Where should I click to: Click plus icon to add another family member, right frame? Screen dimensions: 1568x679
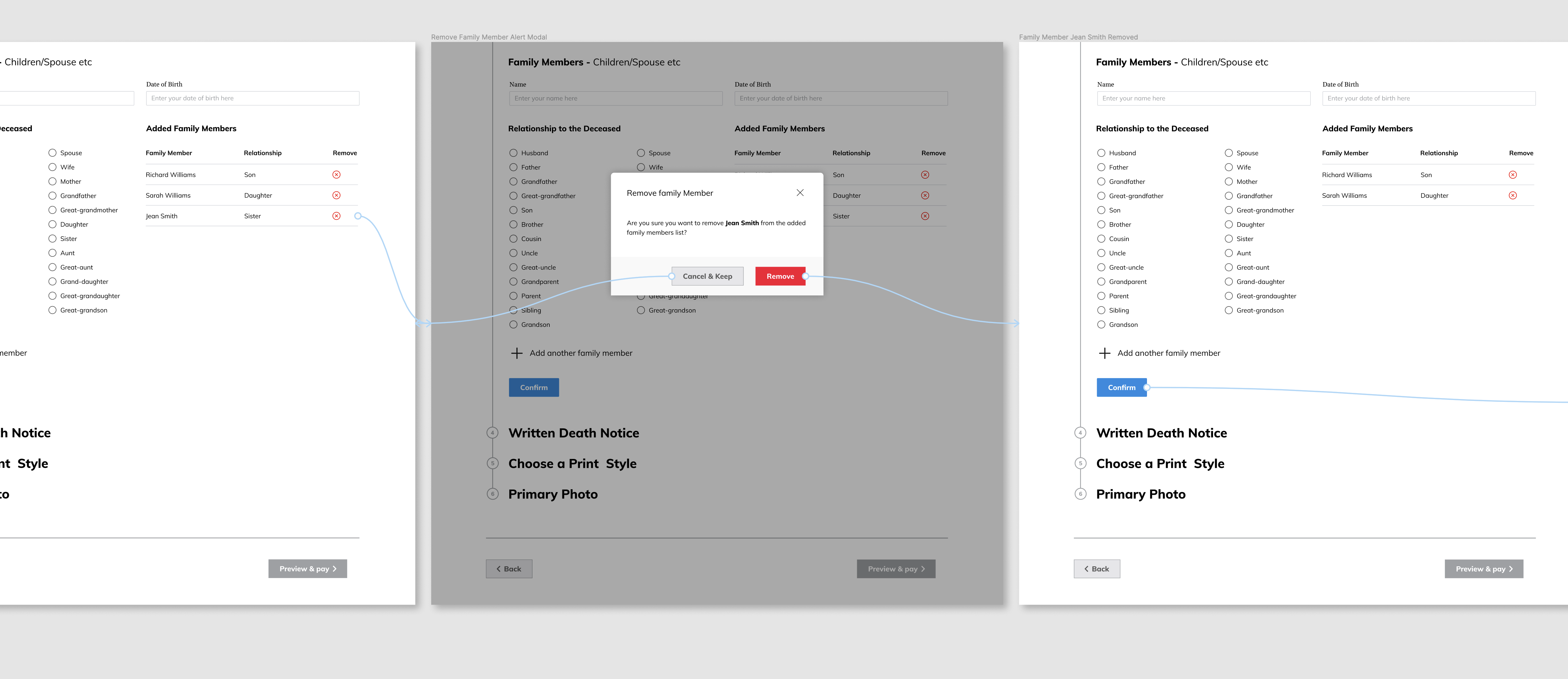[x=1104, y=353]
